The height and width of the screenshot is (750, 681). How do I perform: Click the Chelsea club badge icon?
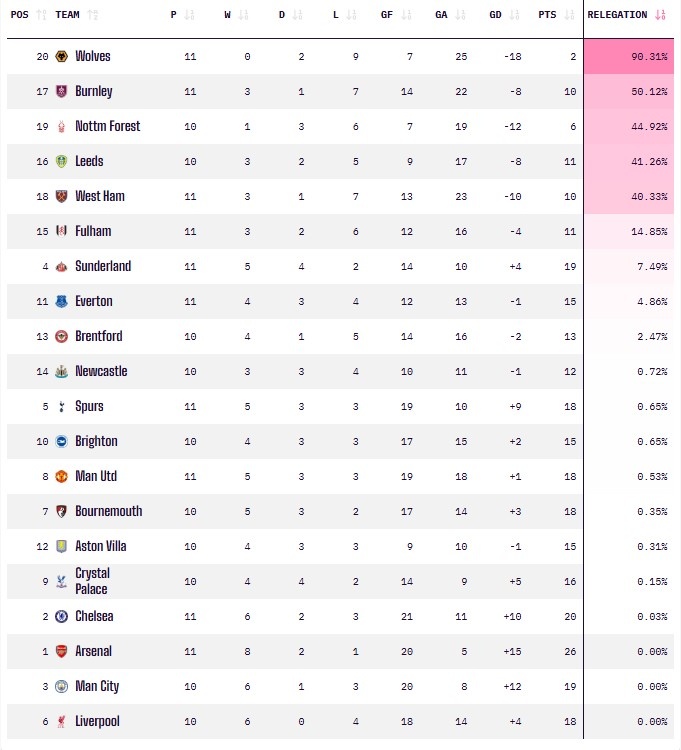click(62, 617)
